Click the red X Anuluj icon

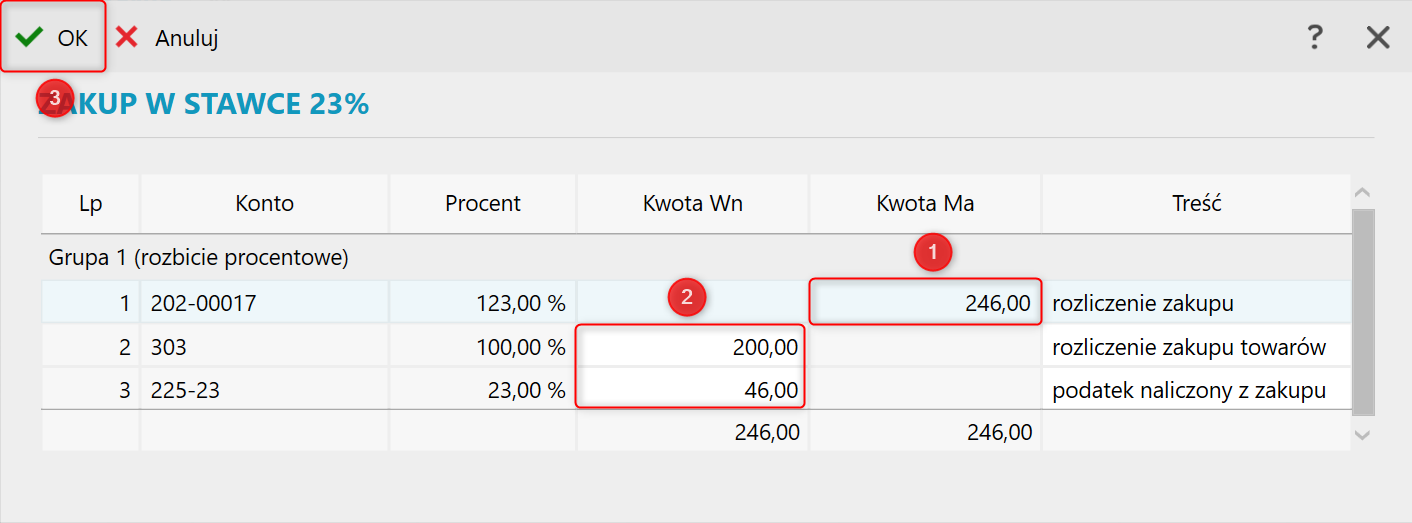(127, 38)
